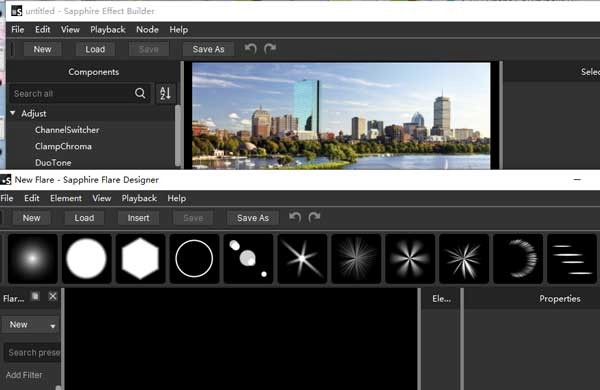The height and width of the screenshot is (390, 600).
Task: Open Playback menu in Effect Builder
Action: pos(108,29)
